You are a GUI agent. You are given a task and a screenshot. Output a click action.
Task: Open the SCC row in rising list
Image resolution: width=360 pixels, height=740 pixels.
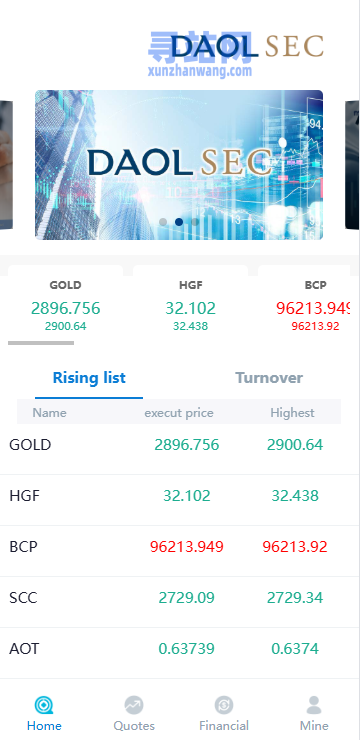[x=180, y=598]
